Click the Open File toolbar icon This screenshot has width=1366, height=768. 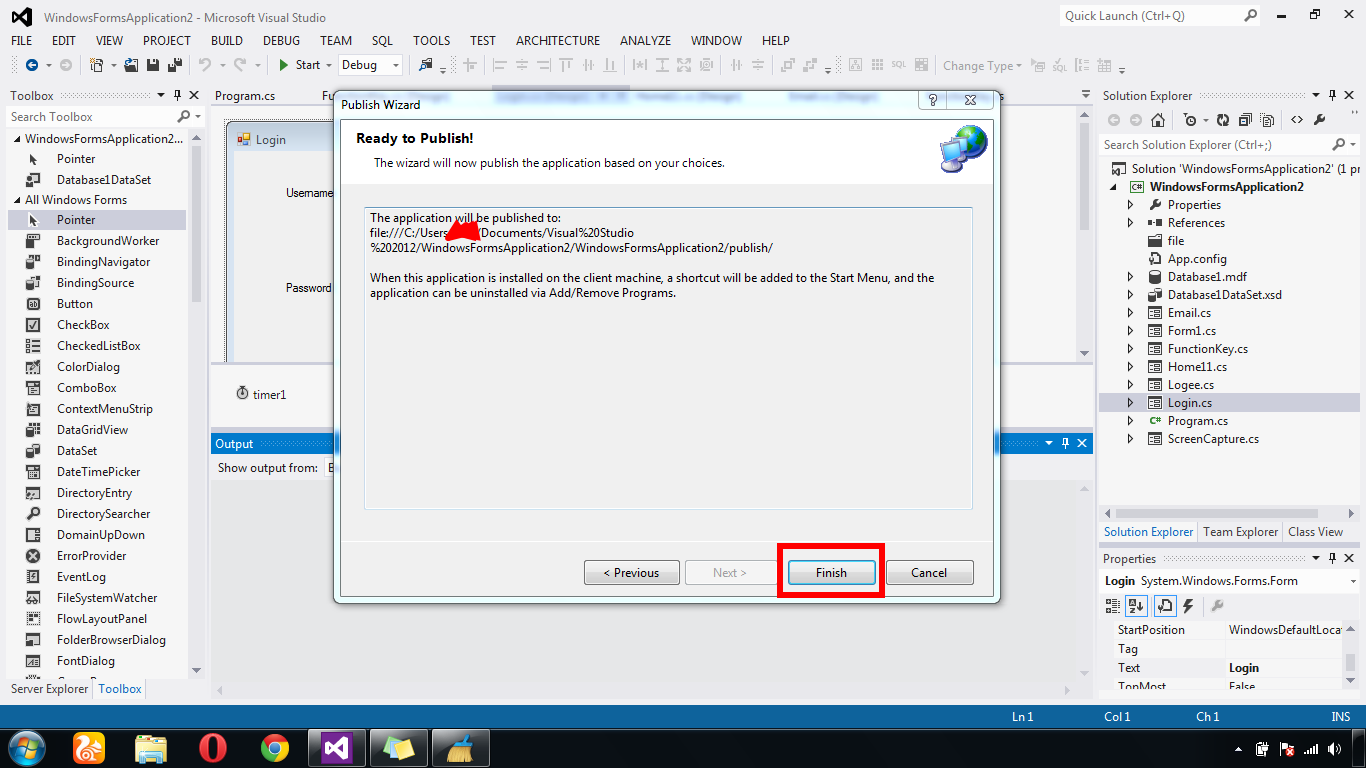[x=132, y=65]
